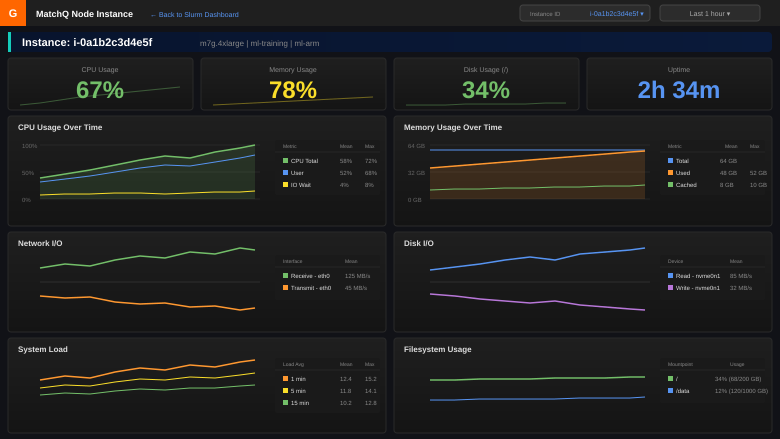Click Receive - eth0 green legend swatch
Screen dimensions: 780x439
[x=285, y=275]
